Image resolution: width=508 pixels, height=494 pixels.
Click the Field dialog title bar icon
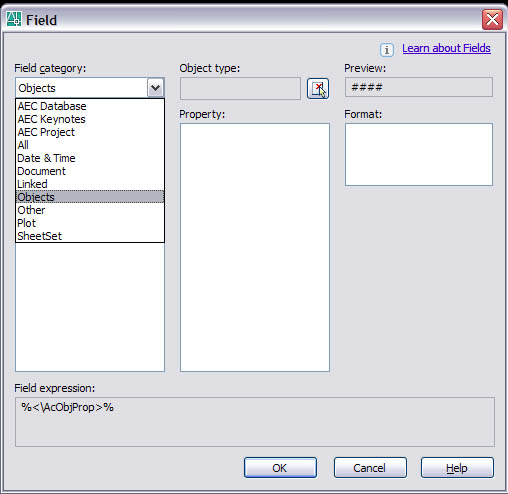[x=14, y=19]
